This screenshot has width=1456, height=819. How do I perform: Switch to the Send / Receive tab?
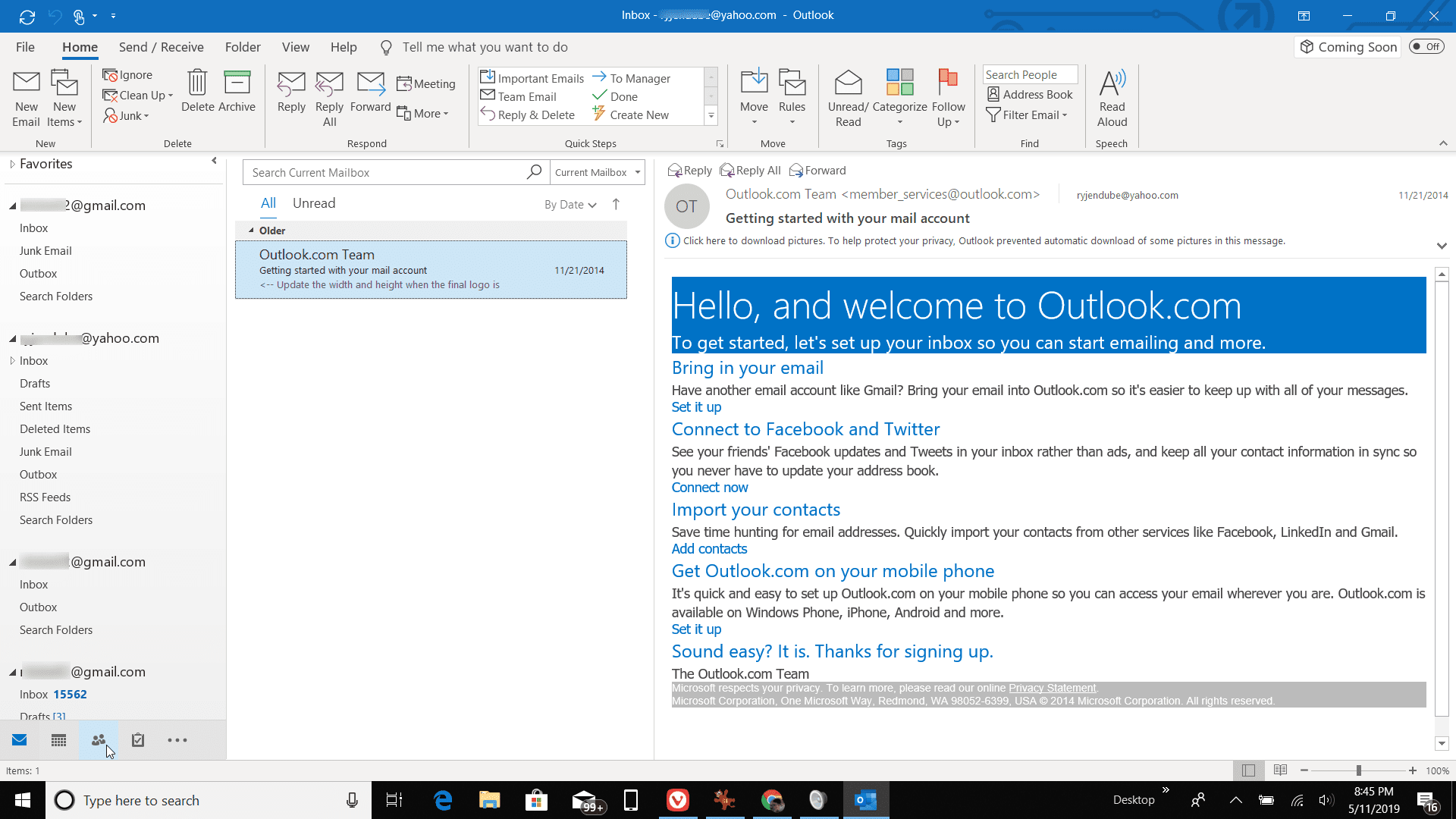point(161,47)
